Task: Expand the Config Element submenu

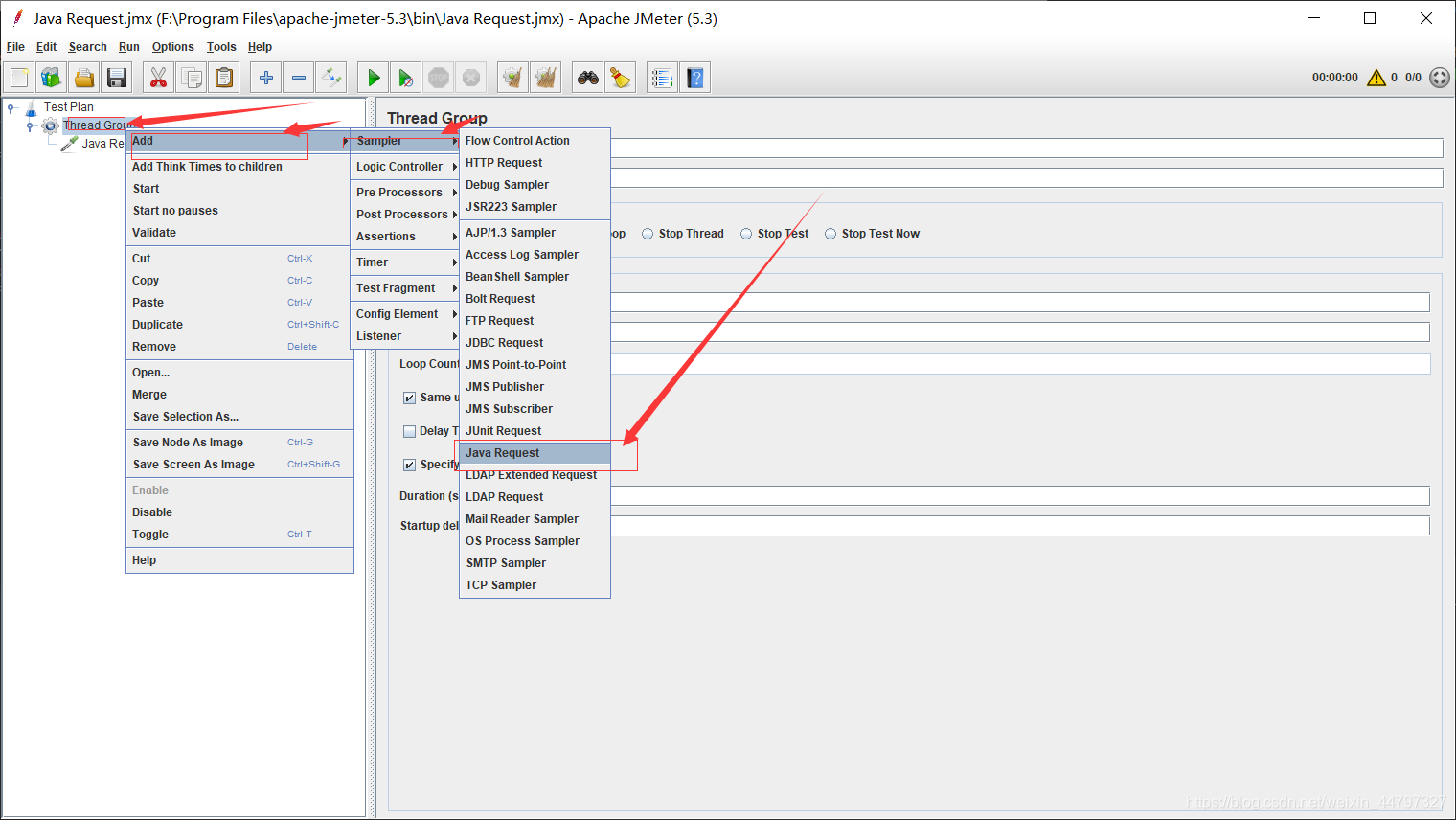Action: pyautogui.click(x=405, y=314)
